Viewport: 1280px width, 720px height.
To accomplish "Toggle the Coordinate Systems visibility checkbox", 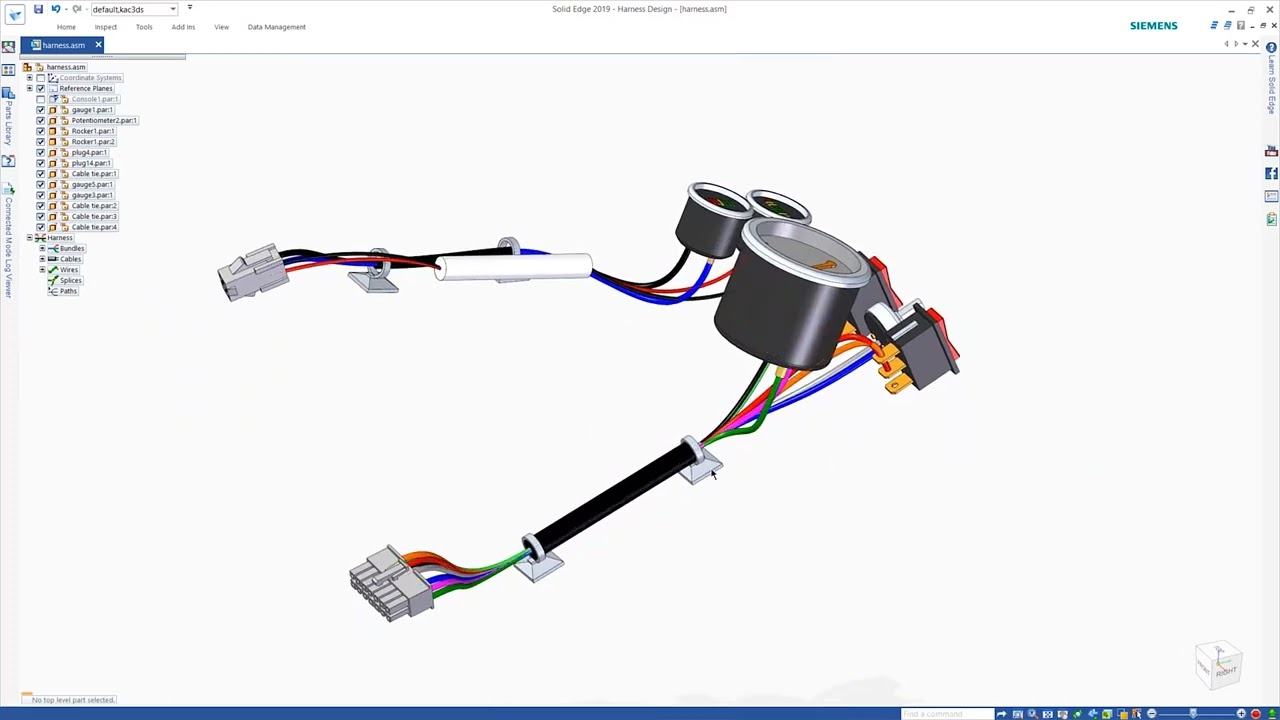I will coord(41,78).
